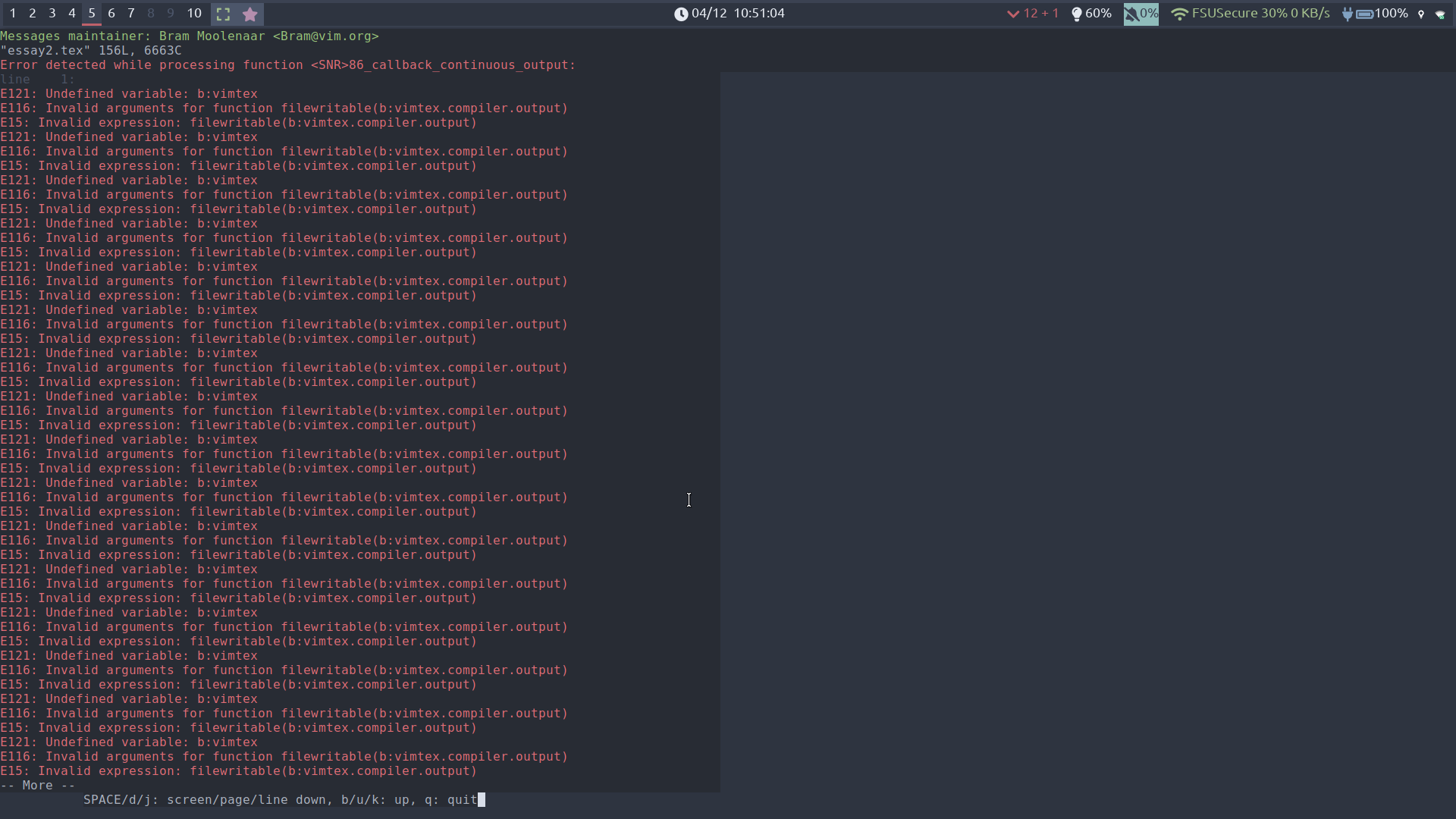Click the 'q: quit' hint text
The width and height of the screenshot is (1456, 819).
tap(451, 800)
